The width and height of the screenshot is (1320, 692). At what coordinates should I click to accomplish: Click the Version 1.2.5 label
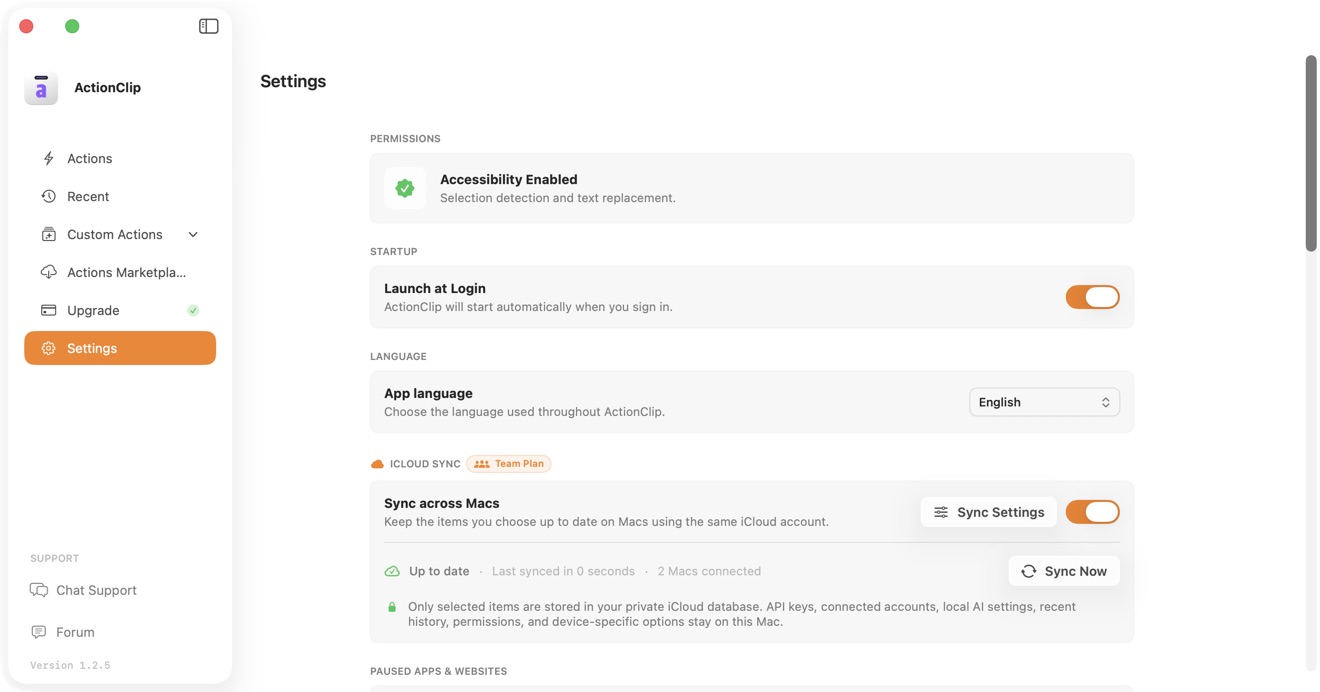[70, 665]
